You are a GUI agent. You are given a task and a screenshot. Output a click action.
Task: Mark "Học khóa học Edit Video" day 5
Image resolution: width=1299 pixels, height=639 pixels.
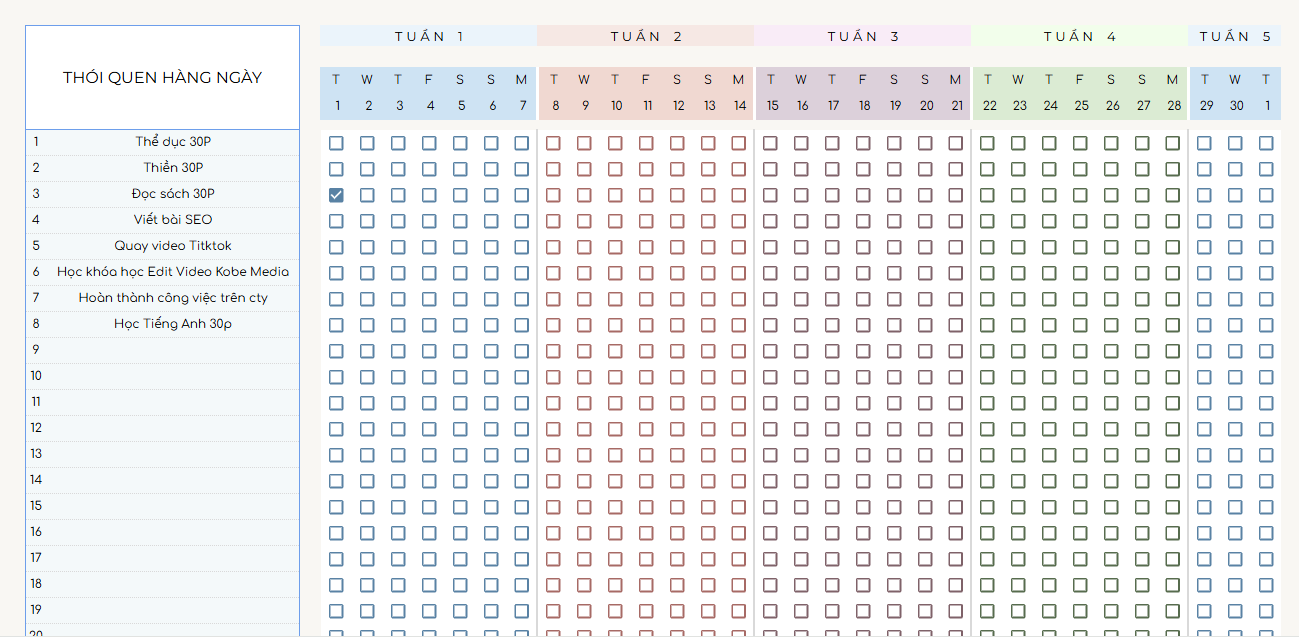460,273
